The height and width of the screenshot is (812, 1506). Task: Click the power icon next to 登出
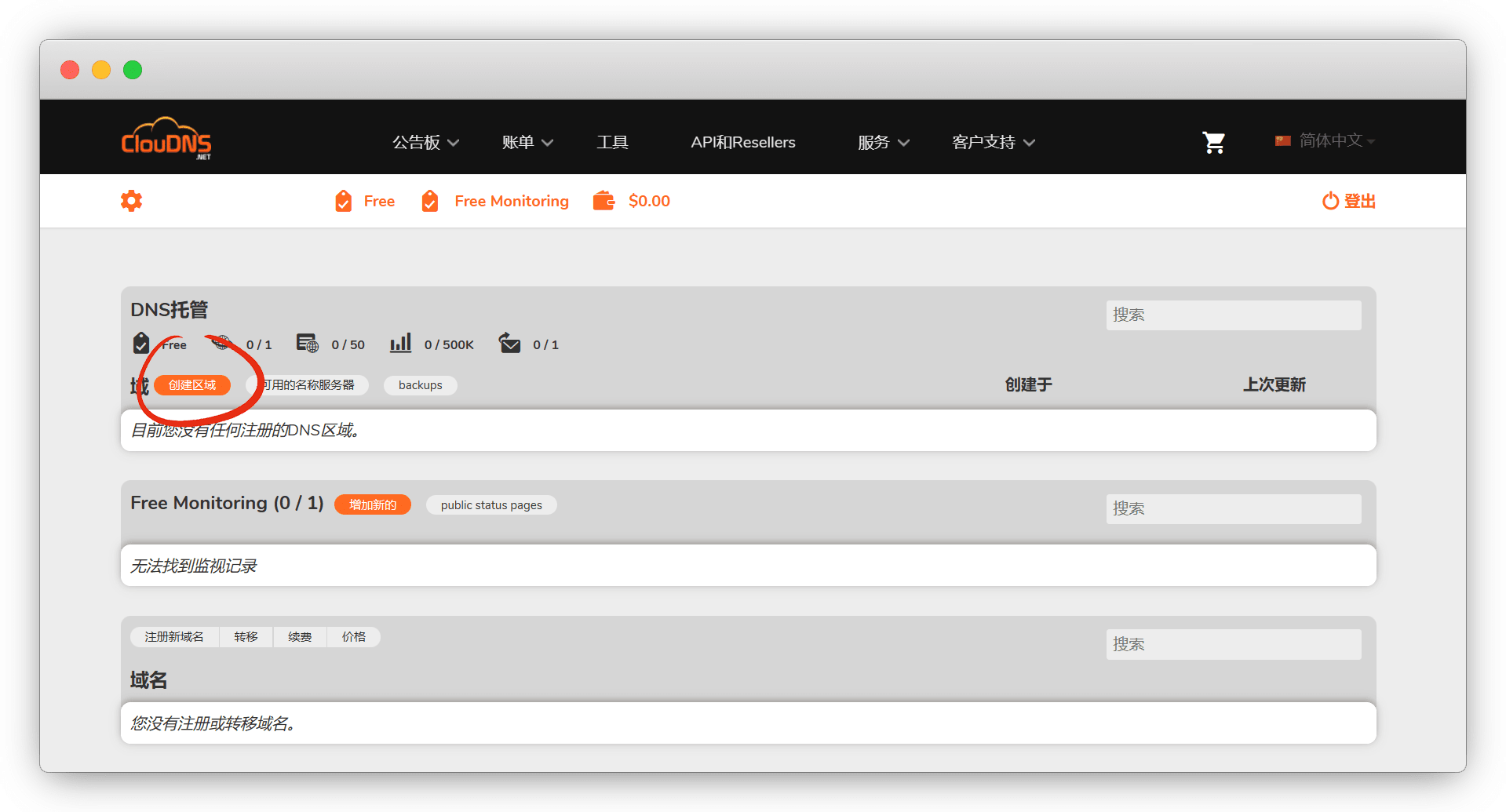(x=1329, y=201)
